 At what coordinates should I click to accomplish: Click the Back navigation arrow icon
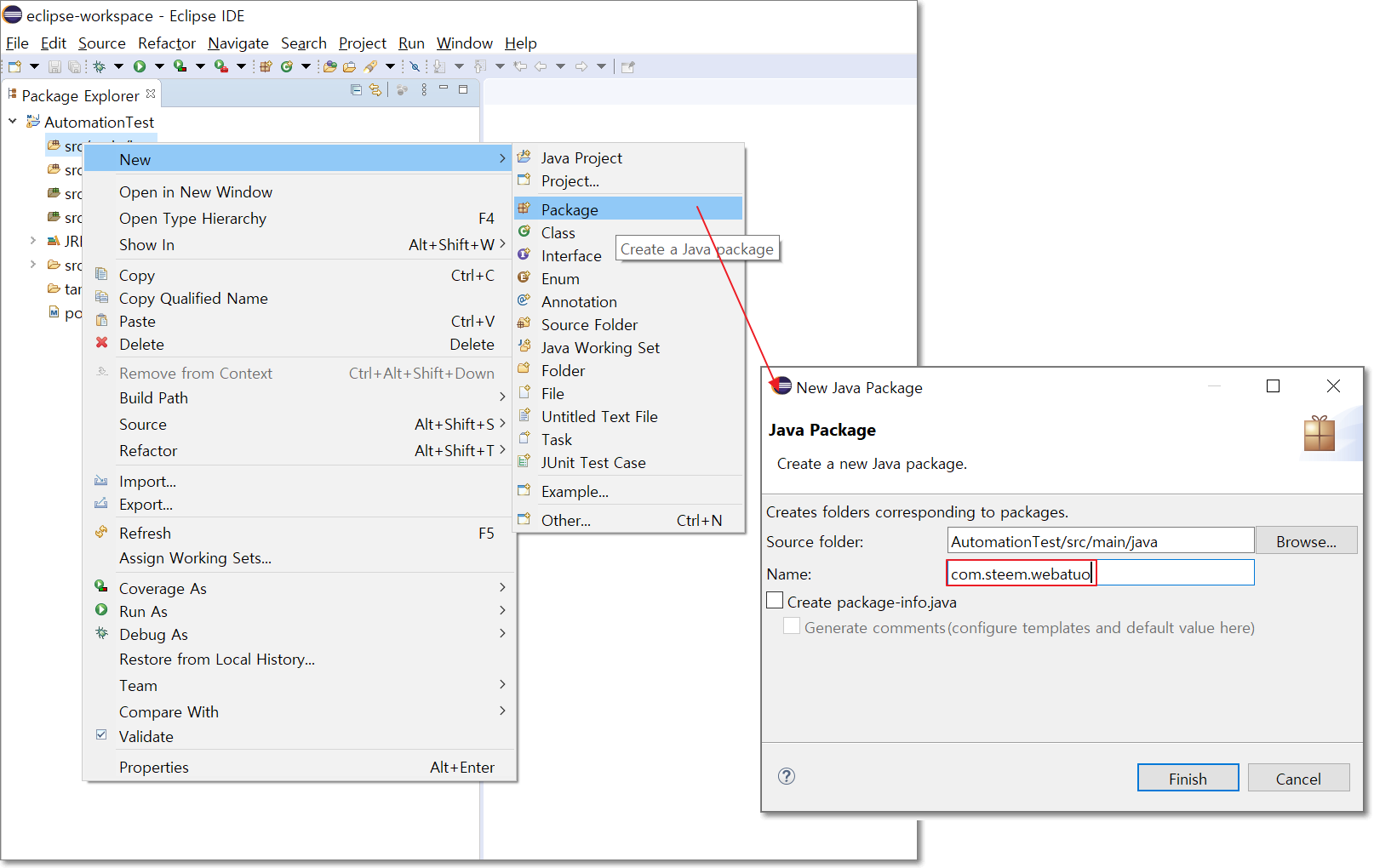click(541, 66)
